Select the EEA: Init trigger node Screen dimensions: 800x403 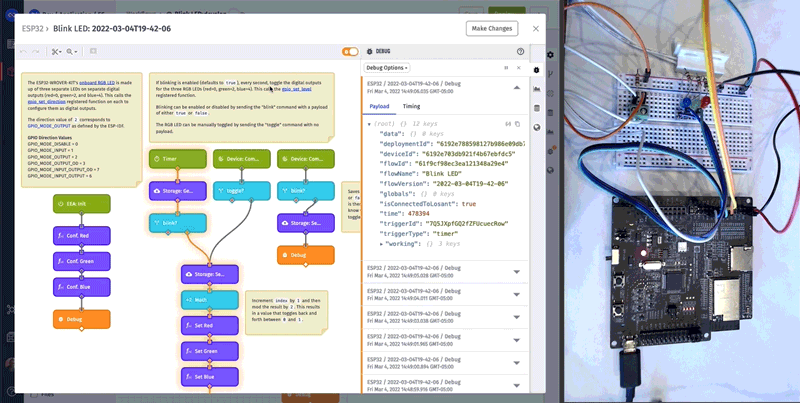tap(82, 204)
